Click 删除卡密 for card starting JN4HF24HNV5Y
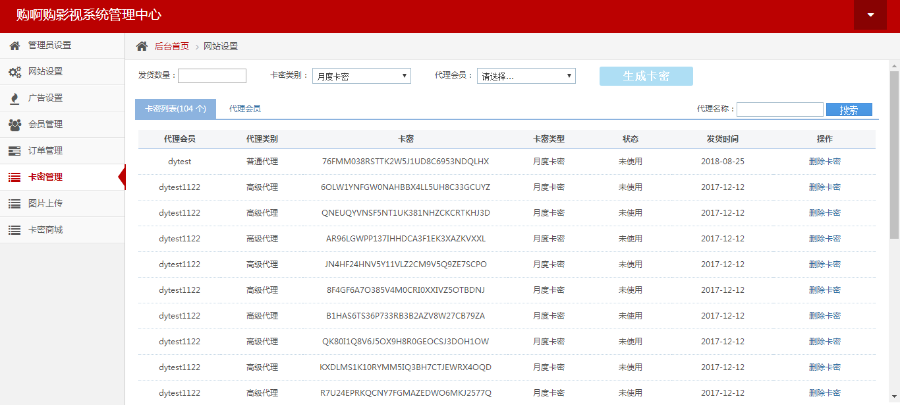 coord(825,264)
